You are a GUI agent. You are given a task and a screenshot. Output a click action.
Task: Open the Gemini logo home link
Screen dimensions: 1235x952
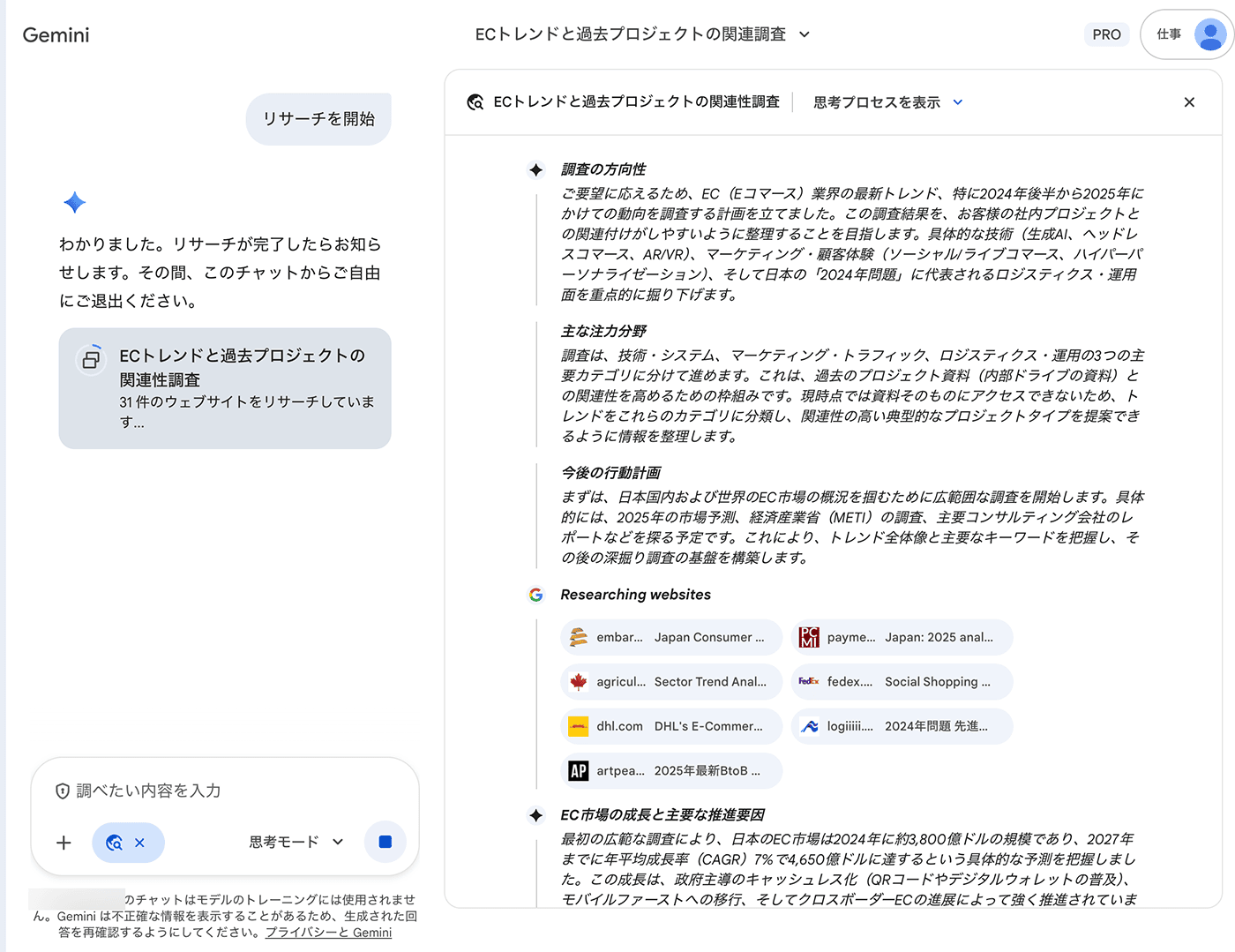pos(56,35)
